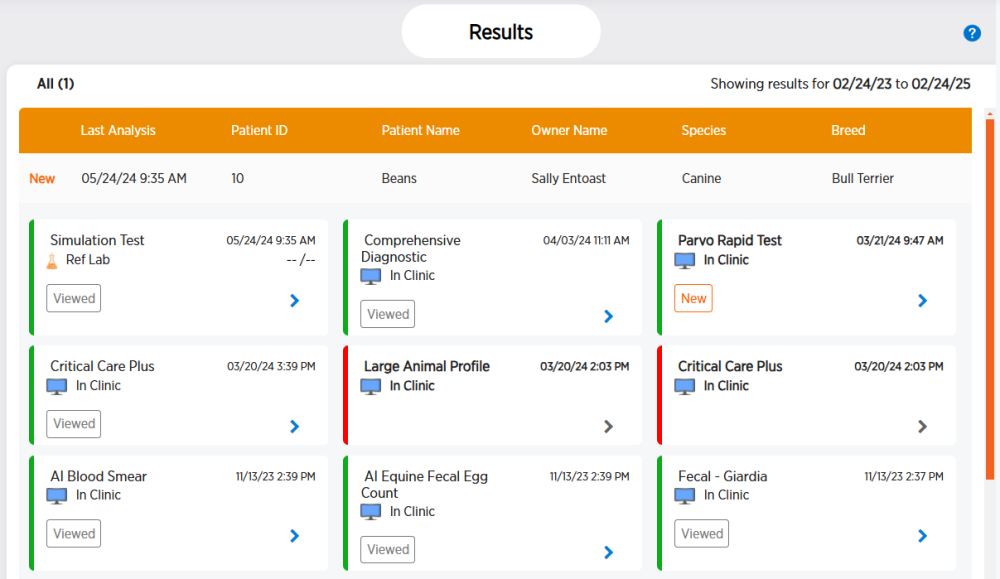Select patient name Beans in the row
Screen dimensions: 1000x579
[399, 179]
